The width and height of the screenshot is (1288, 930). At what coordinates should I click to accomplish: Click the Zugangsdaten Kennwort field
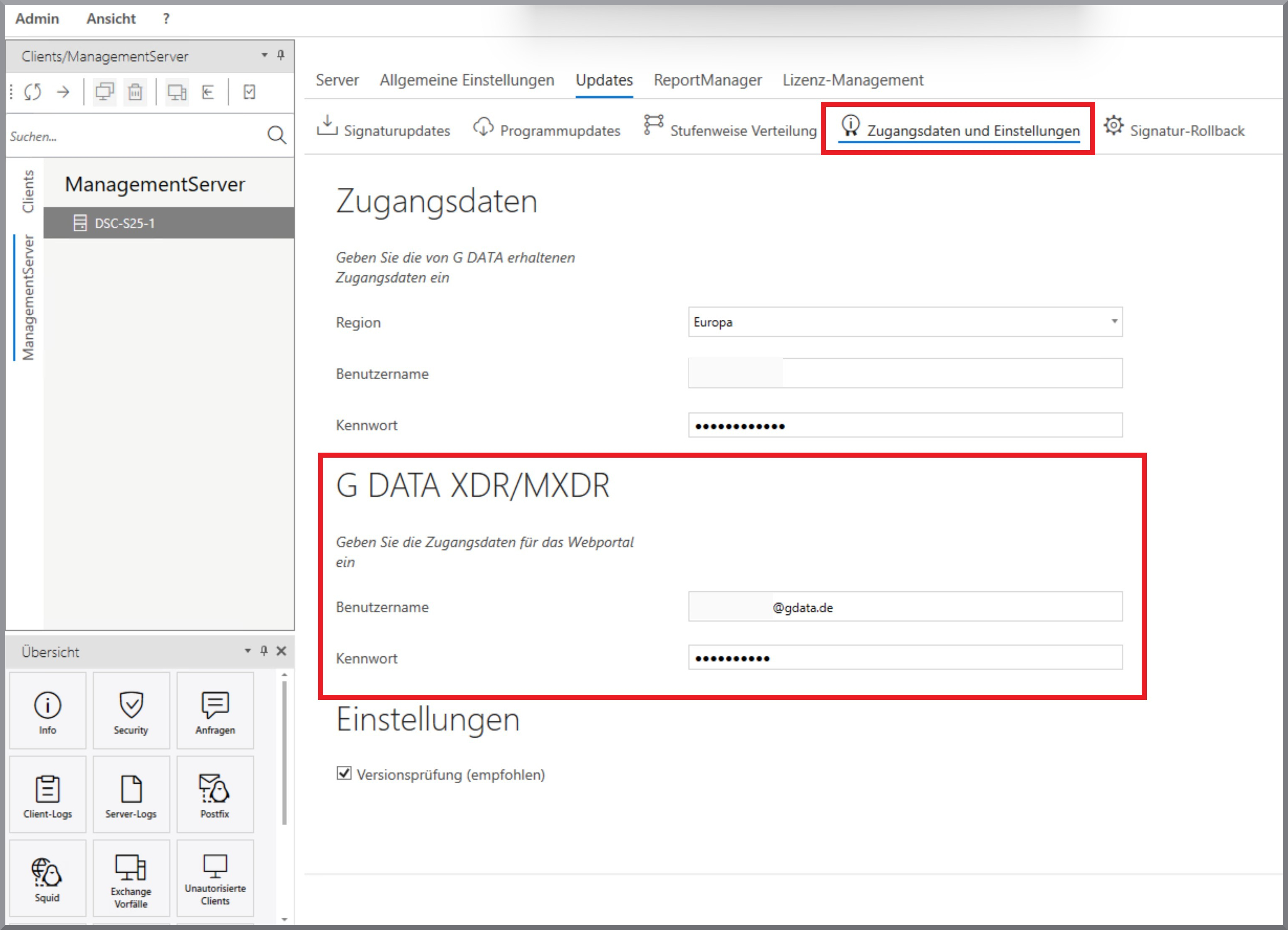(905, 425)
